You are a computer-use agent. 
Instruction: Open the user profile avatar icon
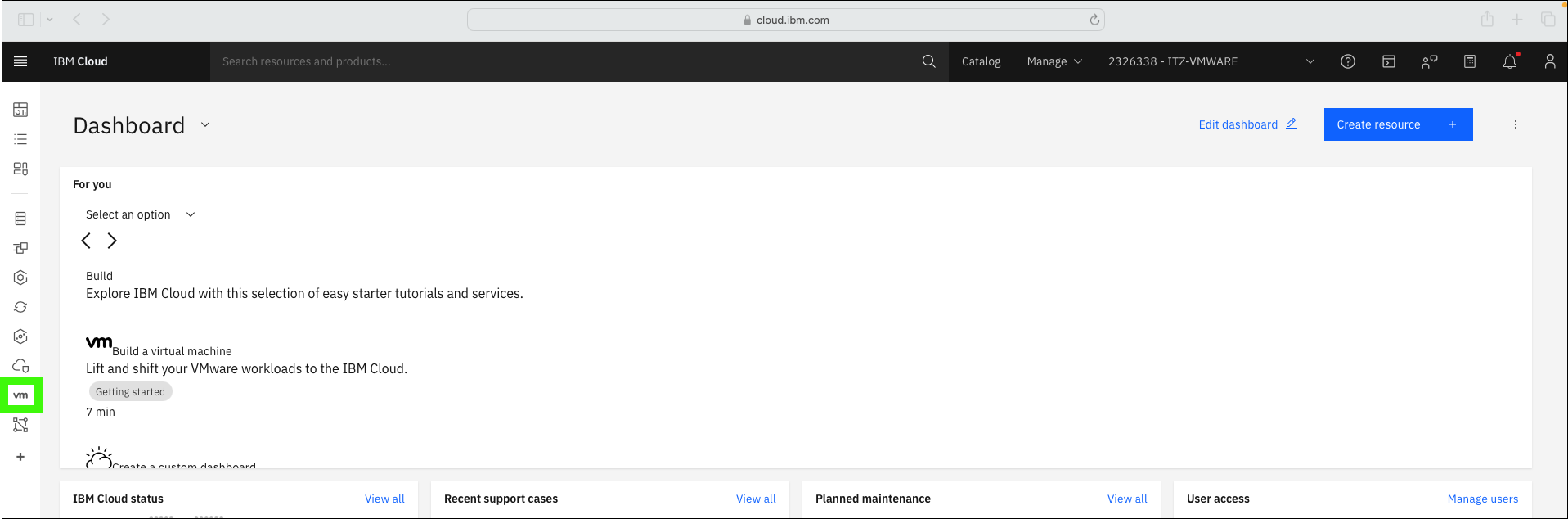(x=1550, y=61)
